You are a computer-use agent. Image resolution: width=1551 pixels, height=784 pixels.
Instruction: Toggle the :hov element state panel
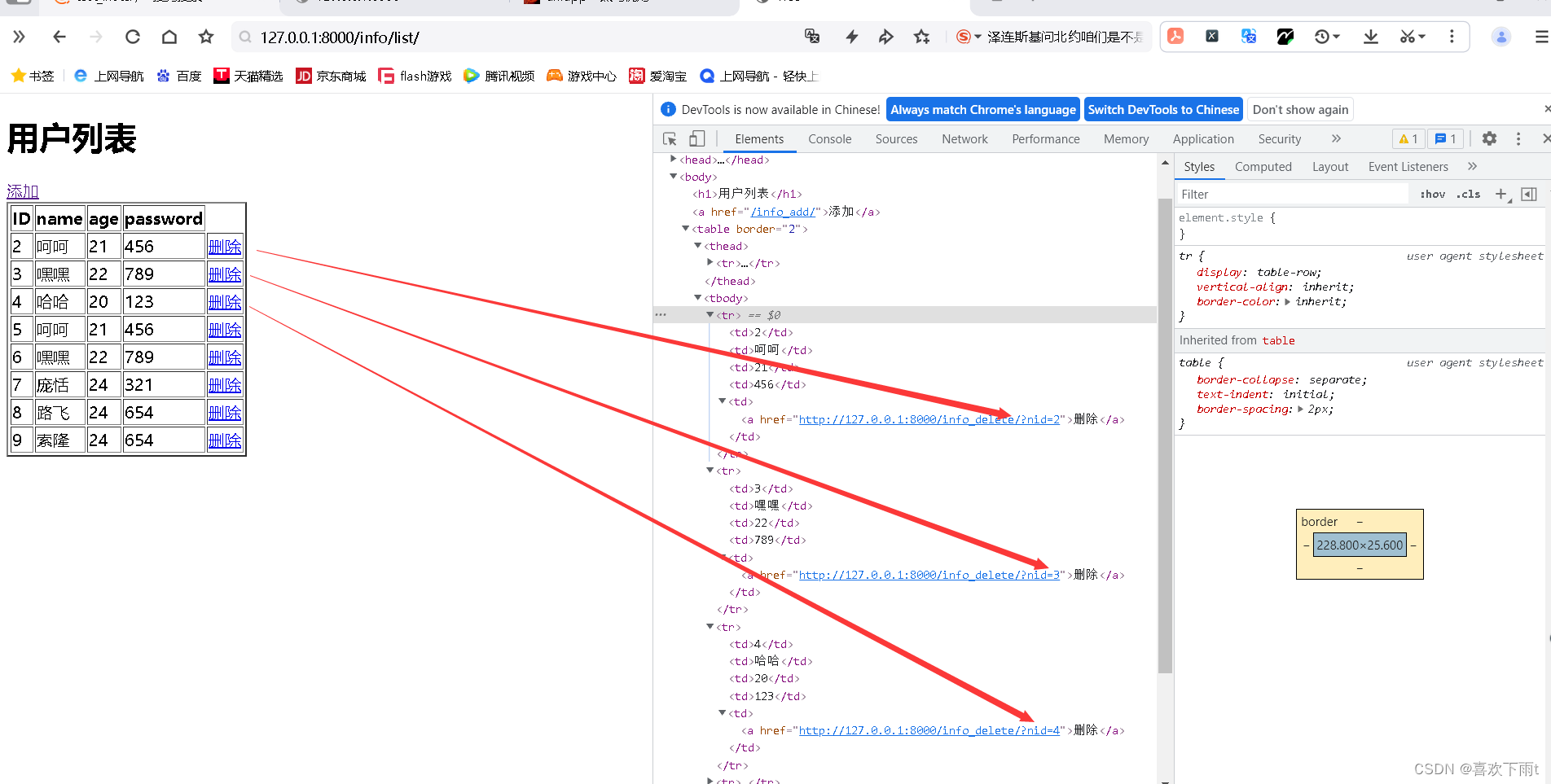click(1432, 194)
